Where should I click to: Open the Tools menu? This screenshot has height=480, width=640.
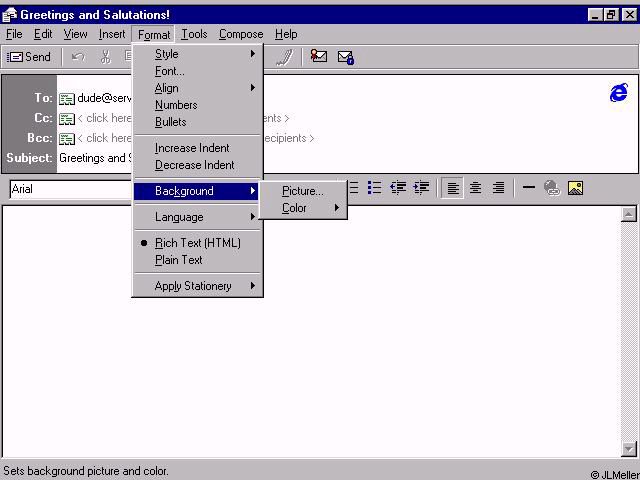tap(194, 34)
